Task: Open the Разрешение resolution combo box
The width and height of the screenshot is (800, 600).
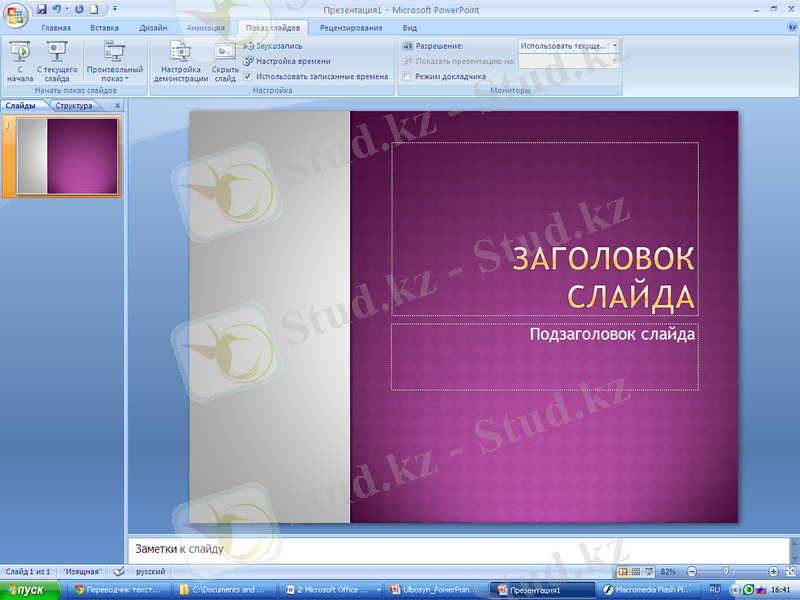Action: pos(569,46)
